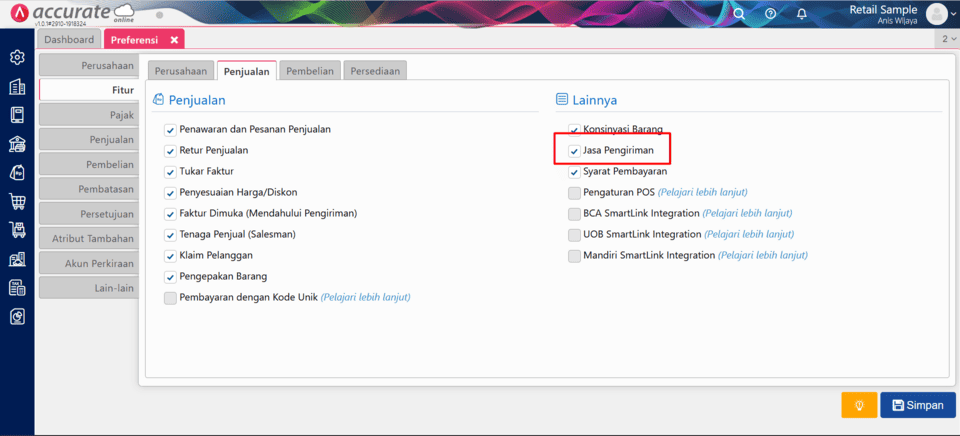Open the settings gear in left sidebar
The image size is (960, 436).
17,57
